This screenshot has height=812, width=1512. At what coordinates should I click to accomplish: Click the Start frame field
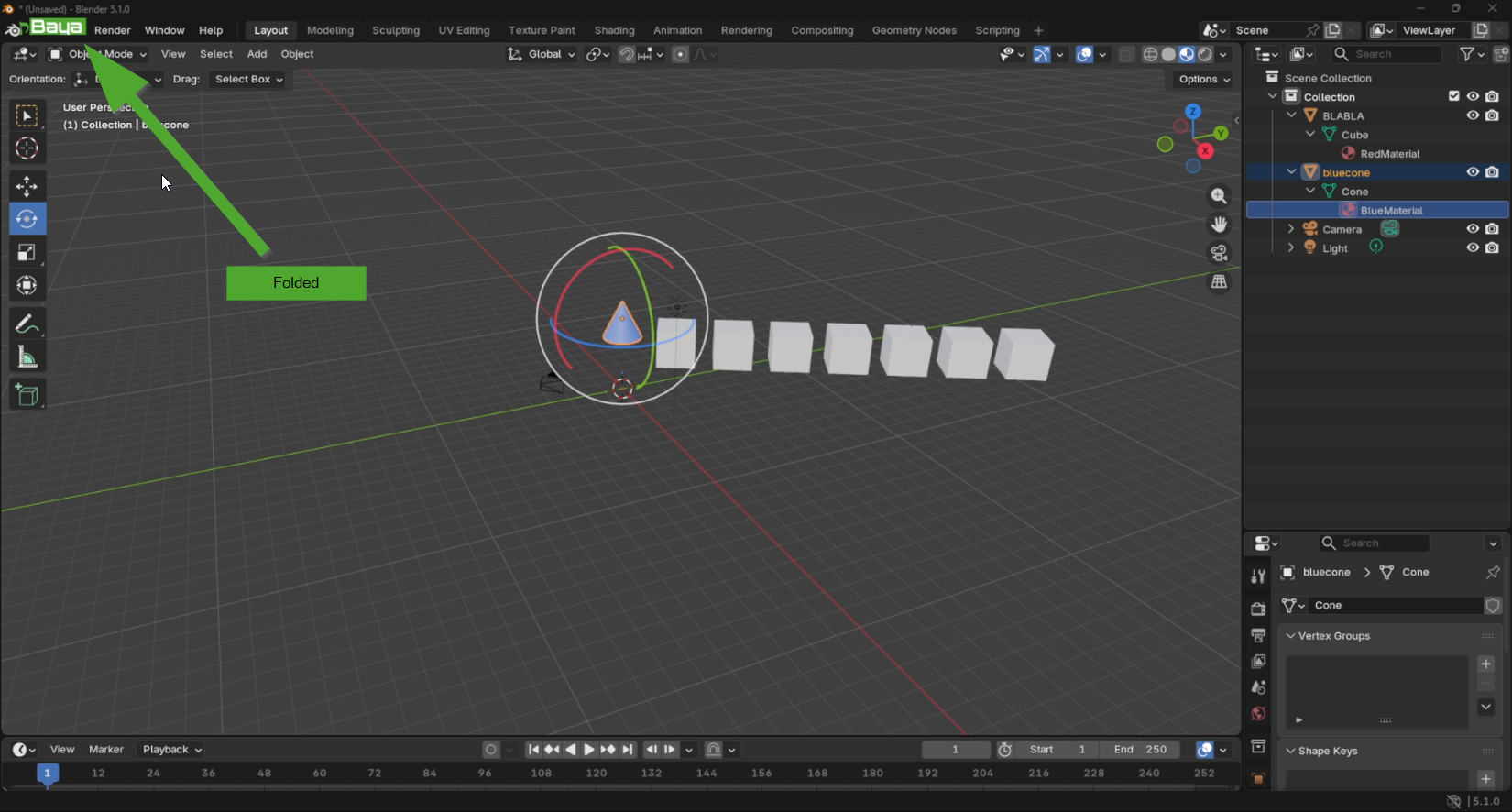tap(1057, 750)
